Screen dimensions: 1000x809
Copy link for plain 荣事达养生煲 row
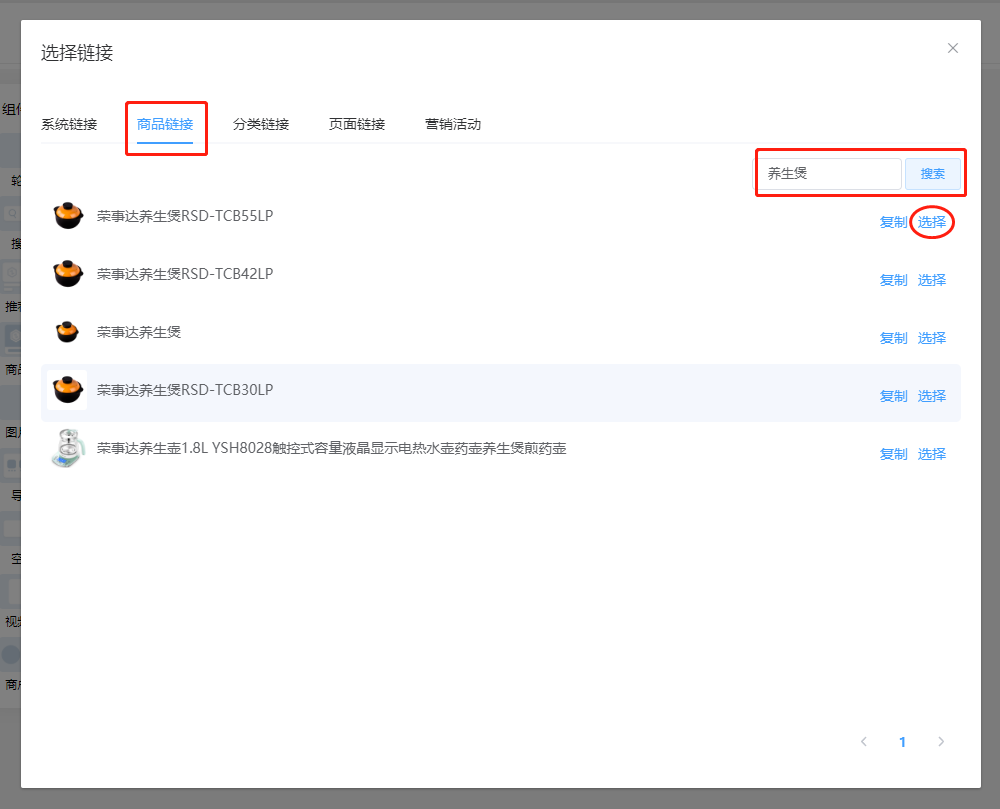pos(893,339)
